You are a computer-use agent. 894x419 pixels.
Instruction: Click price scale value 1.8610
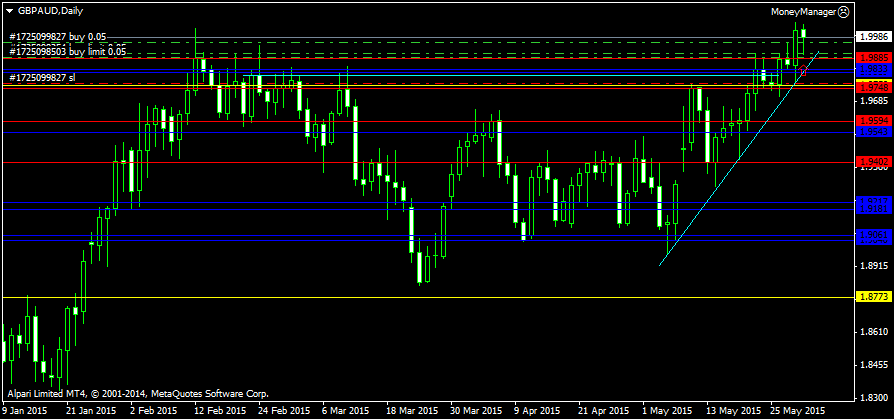pos(875,332)
